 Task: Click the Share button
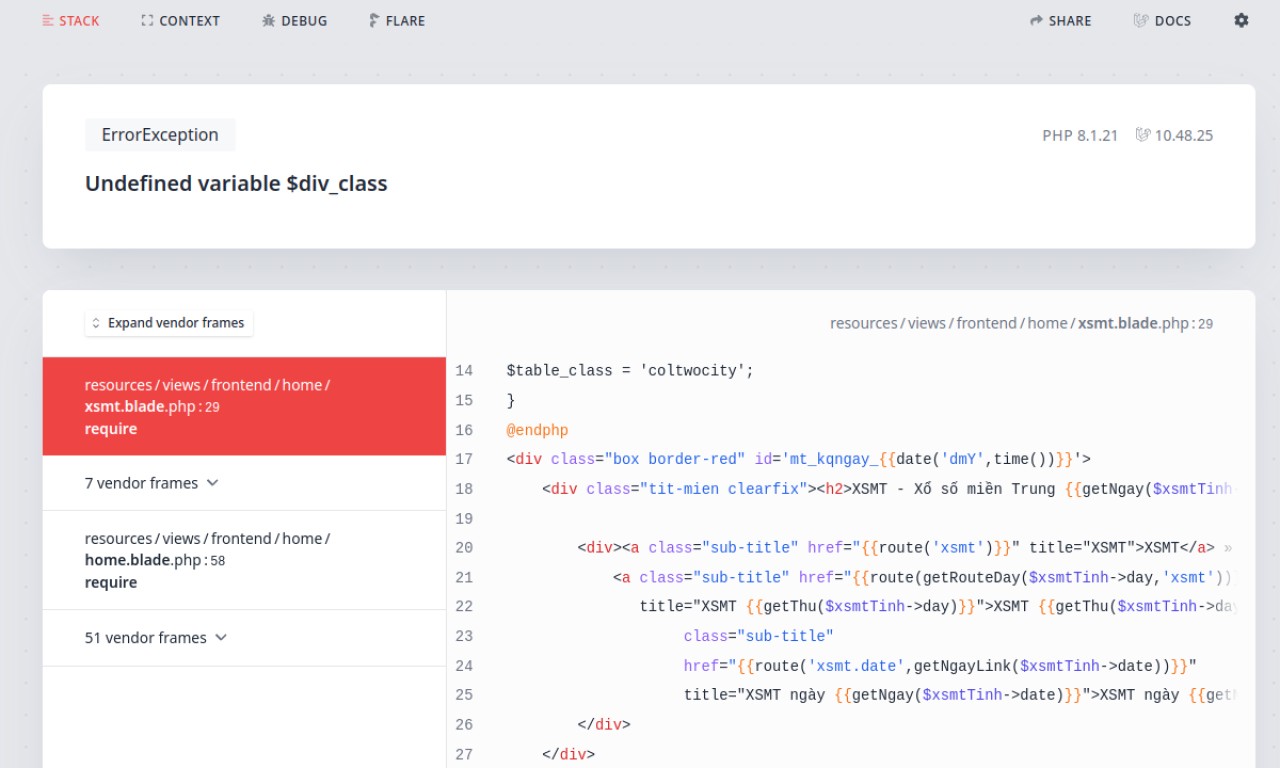point(1061,20)
